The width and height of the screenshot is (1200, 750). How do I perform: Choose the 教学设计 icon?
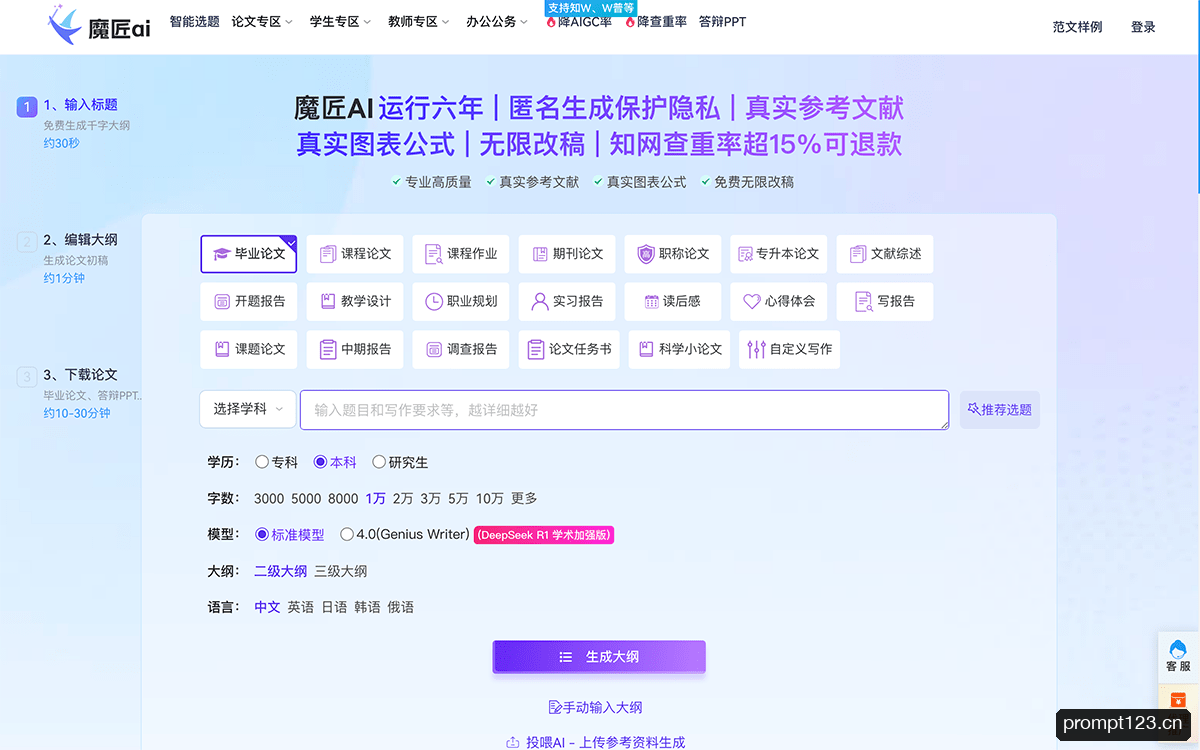click(327, 301)
